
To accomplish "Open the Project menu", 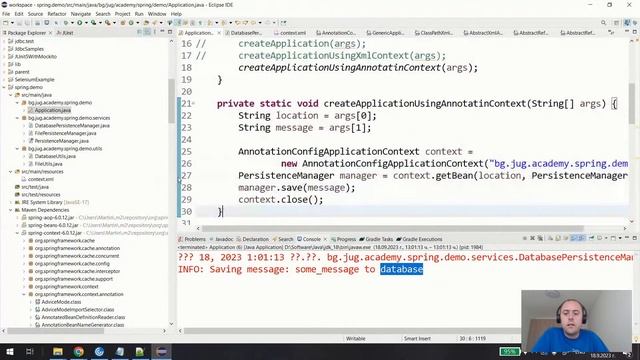I will point(122,14).
